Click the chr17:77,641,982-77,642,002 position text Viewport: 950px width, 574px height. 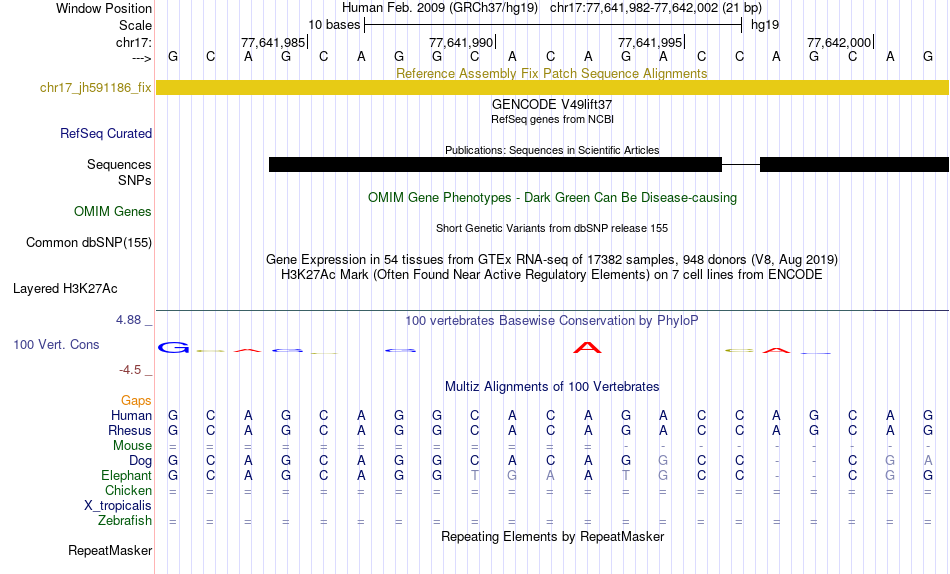(x=656, y=8)
